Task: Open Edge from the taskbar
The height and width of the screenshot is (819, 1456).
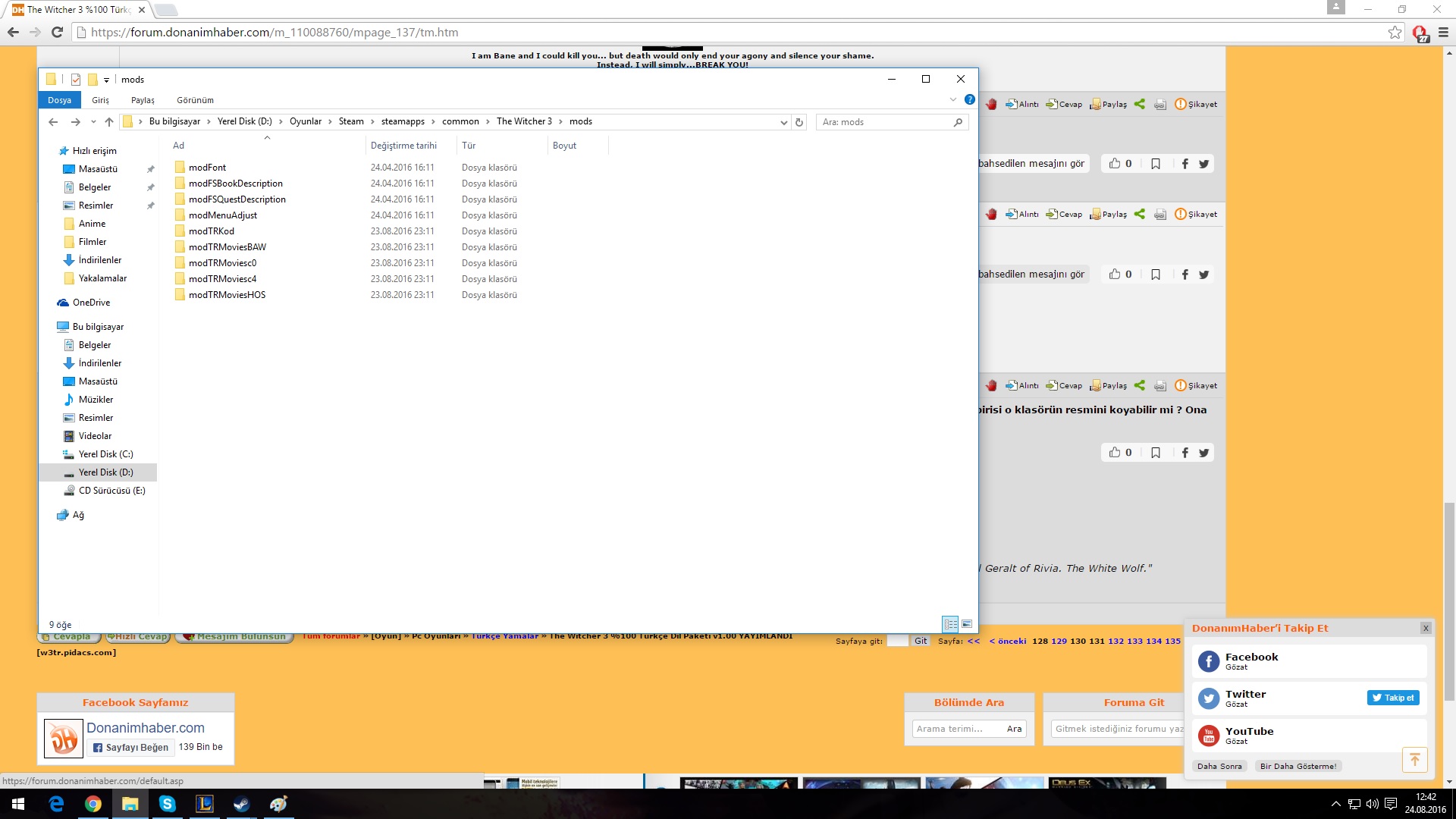Action: pyautogui.click(x=56, y=804)
